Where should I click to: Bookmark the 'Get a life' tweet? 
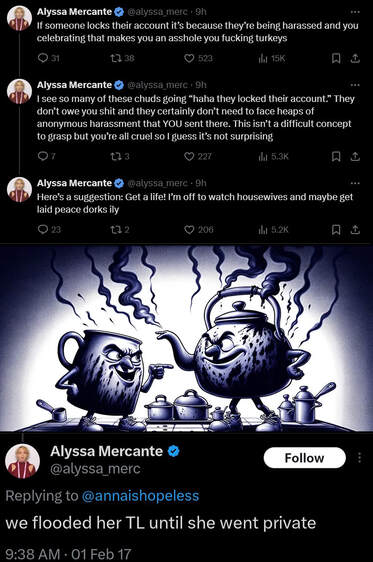tap(336, 229)
